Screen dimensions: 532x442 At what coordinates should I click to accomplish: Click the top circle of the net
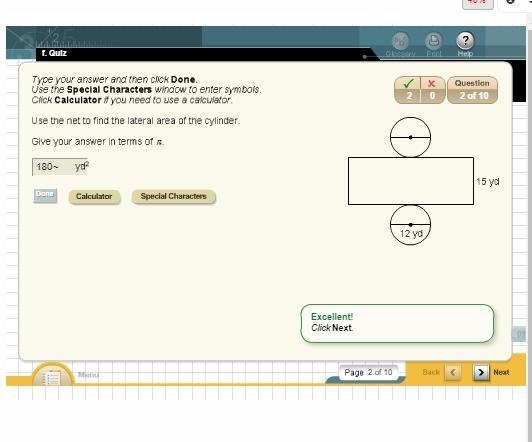pyautogui.click(x=411, y=137)
